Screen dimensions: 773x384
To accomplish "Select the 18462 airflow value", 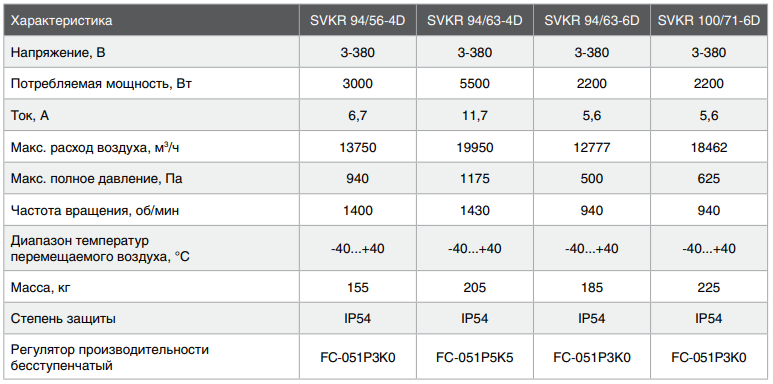I will (x=709, y=147).
